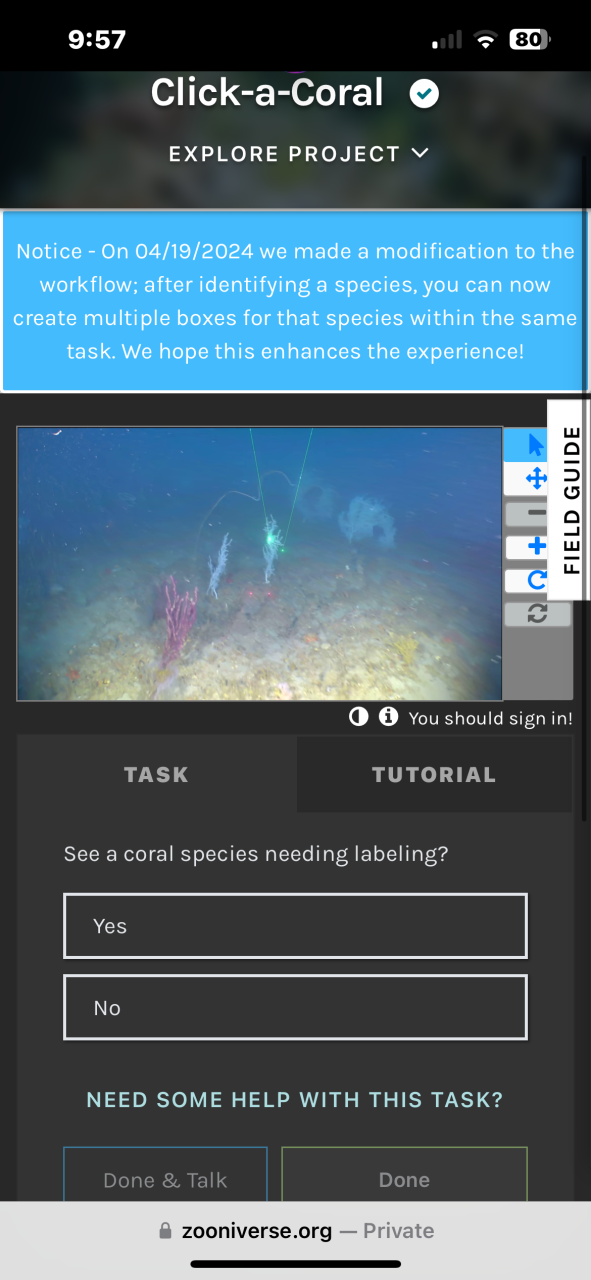
Task: Reset the image view
Action: (x=537, y=614)
